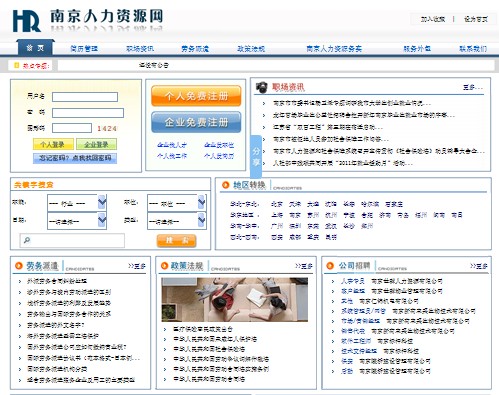Click the orange 个人免费注册 button
Image resolution: width=499 pixels, height=395 pixels.
click(x=196, y=96)
